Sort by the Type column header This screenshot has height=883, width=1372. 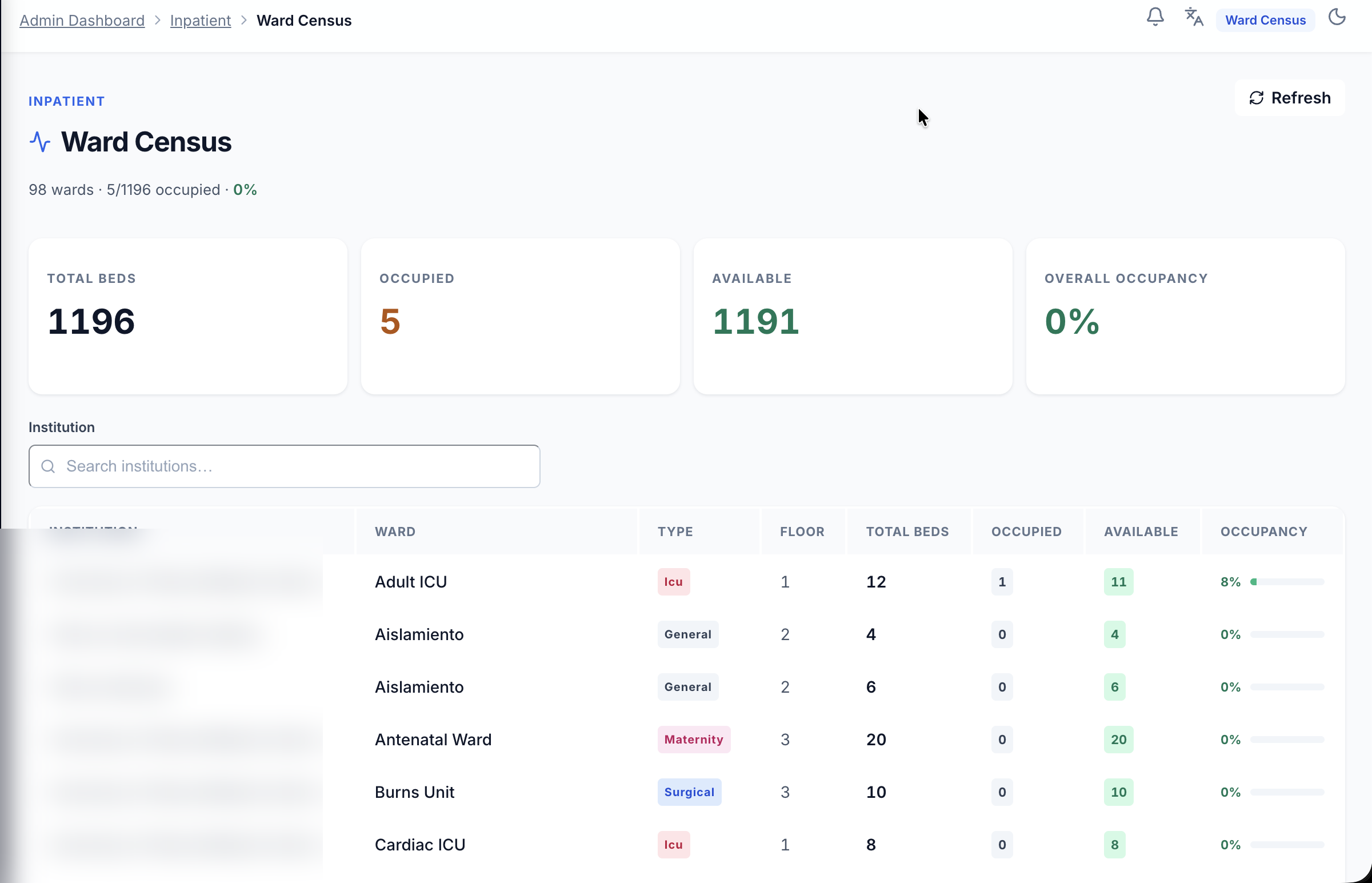pos(675,532)
